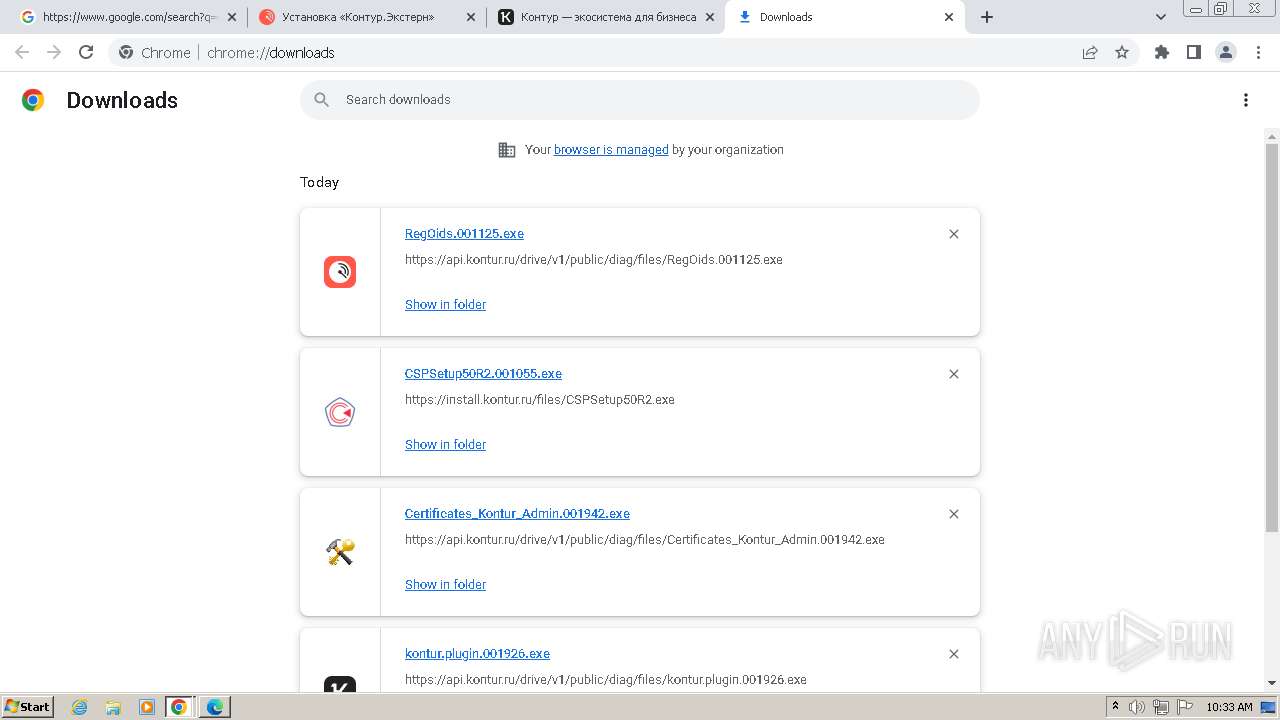Click the Search downloads field

pos(640,99)
